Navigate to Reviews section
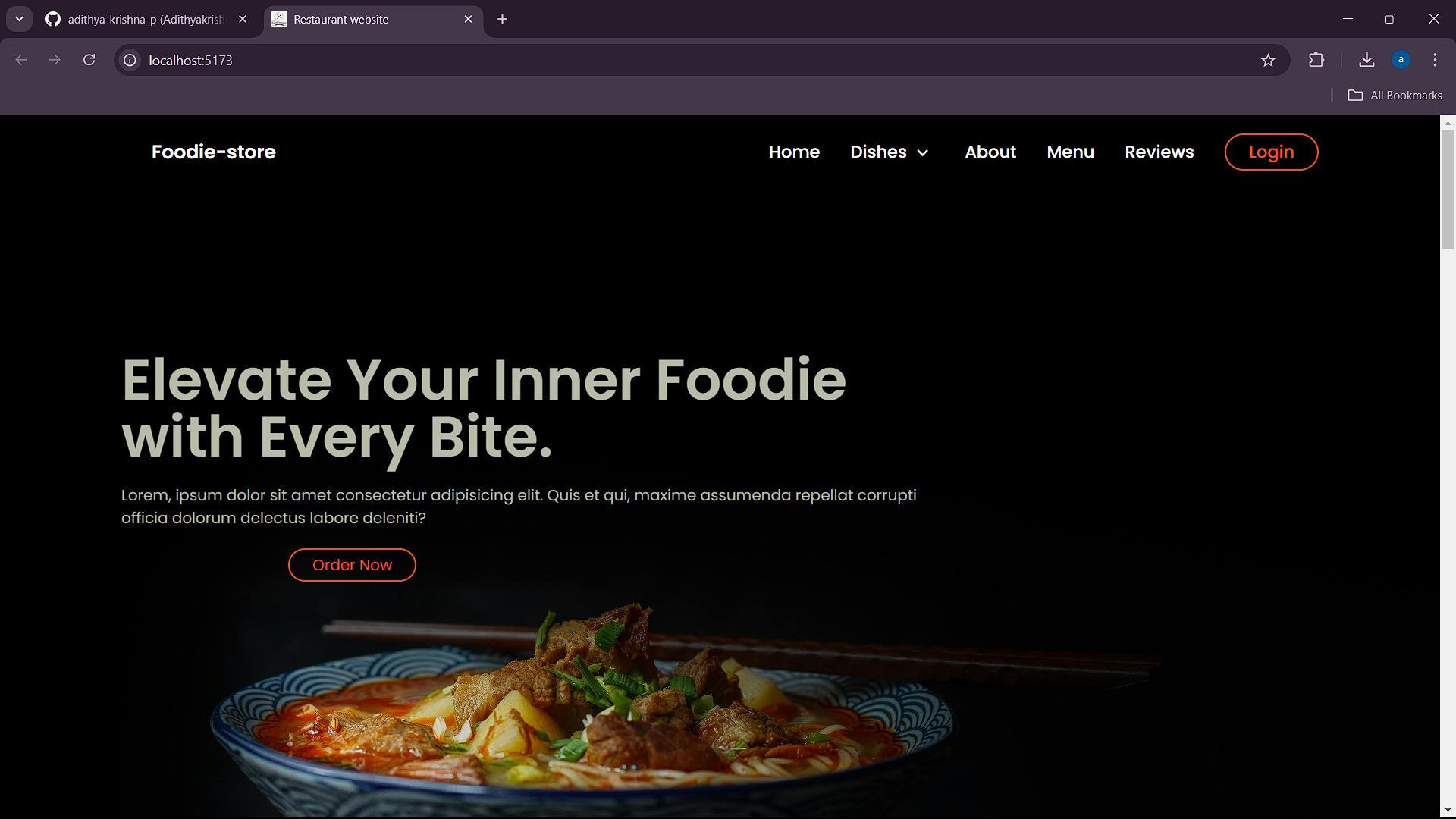Viewport: 1456px width, 819px height. pyautogui.click(x=1159, y=152)
